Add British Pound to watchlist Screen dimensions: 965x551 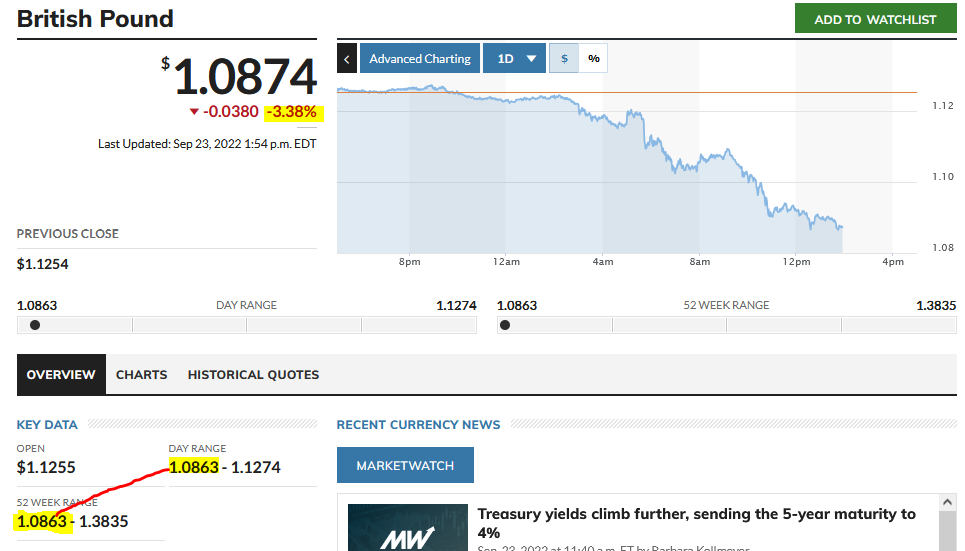pos(875,19)
